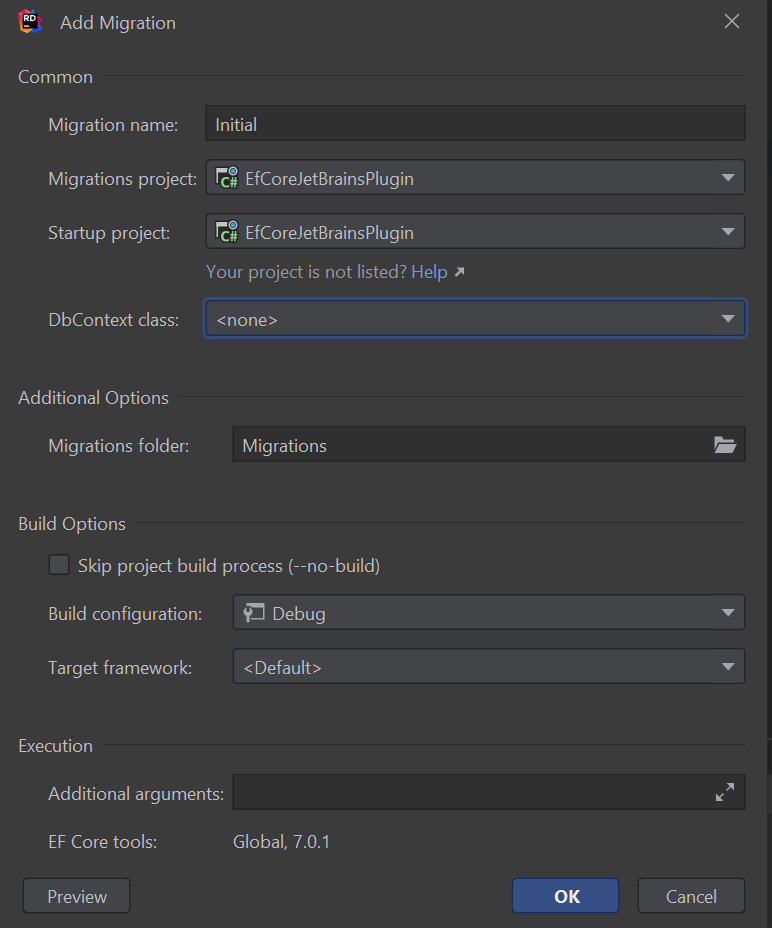Click the Help link about unlisted projects
The height and width of the screenshot is (928, 772).
(428, 271)
